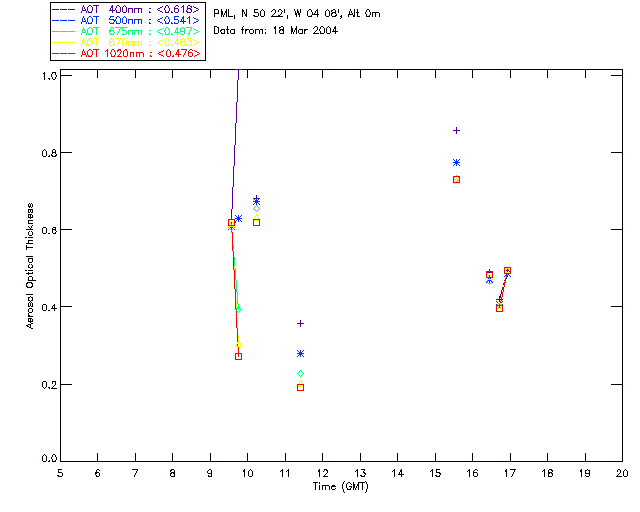Viewport: 640px width, 512px height.
Task: Click the red square marker at 0.73 thickness
Action: pos(457,180)
